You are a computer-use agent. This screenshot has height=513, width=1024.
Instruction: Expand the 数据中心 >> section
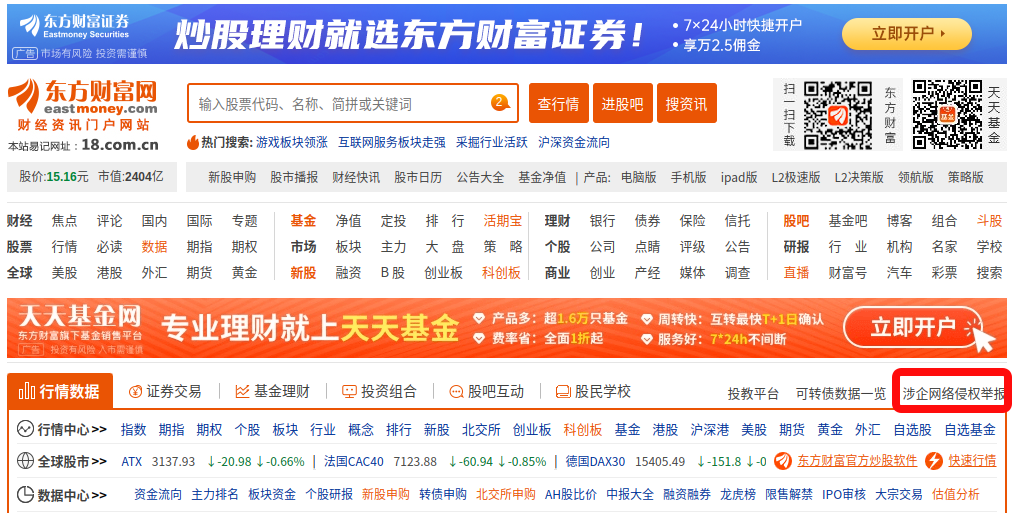(x=62, y=494)
